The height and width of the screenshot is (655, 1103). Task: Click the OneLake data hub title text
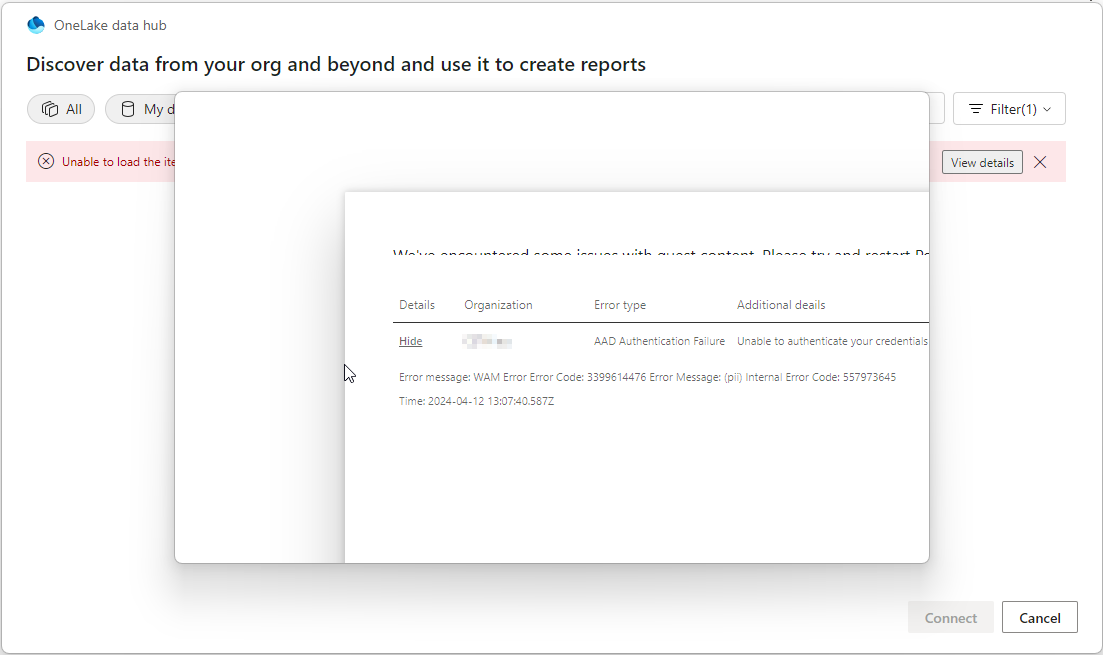110,25
